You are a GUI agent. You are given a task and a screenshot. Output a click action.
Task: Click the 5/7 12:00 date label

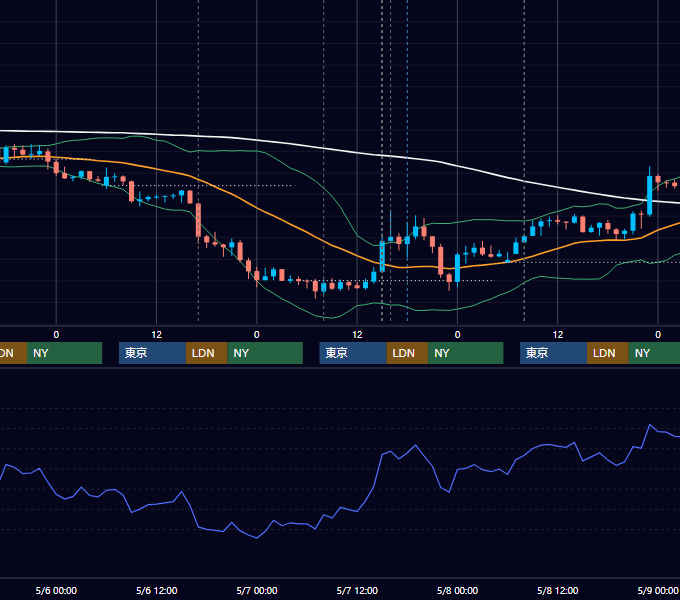click(357, 590)
